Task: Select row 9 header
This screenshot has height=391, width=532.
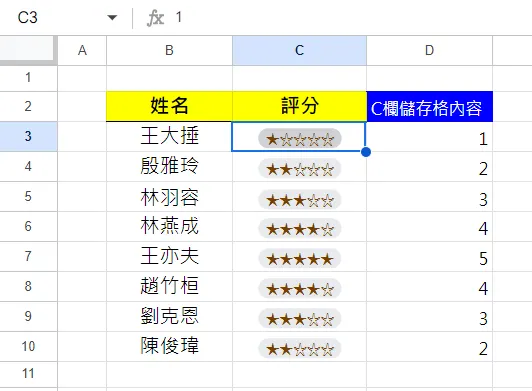Action: (x=28, y=316)
